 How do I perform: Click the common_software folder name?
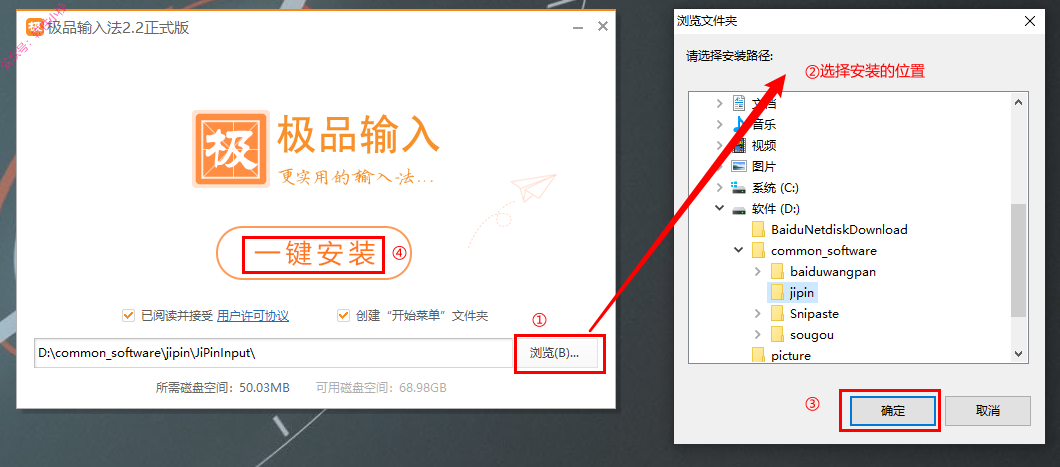[823, 250]
